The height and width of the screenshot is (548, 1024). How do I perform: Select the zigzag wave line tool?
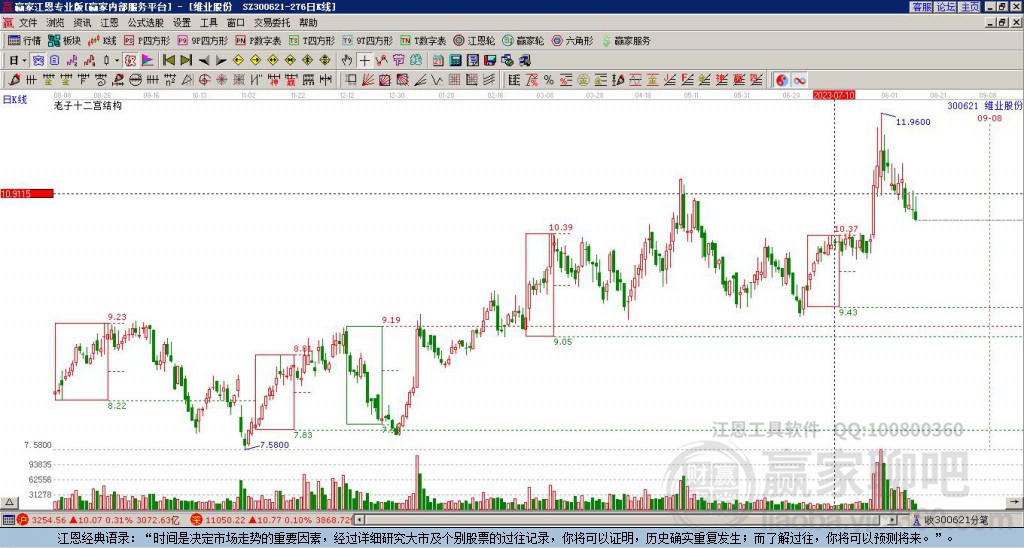(x=437, y=80)
